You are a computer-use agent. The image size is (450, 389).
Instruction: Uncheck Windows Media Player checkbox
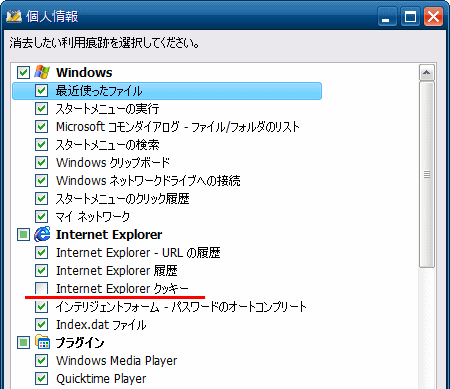(x=41, y=360)
